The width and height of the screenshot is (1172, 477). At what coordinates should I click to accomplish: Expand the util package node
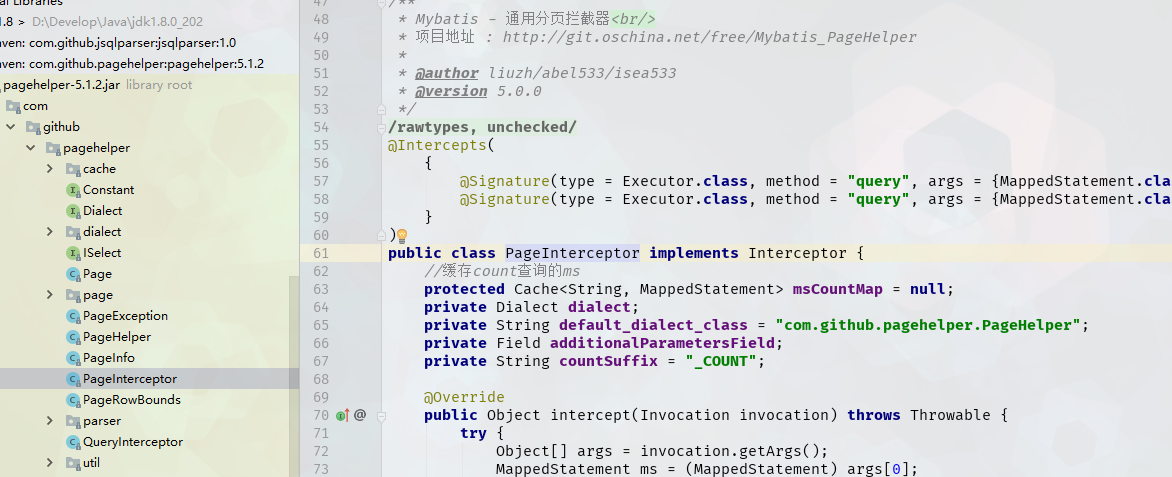[50, 462]
